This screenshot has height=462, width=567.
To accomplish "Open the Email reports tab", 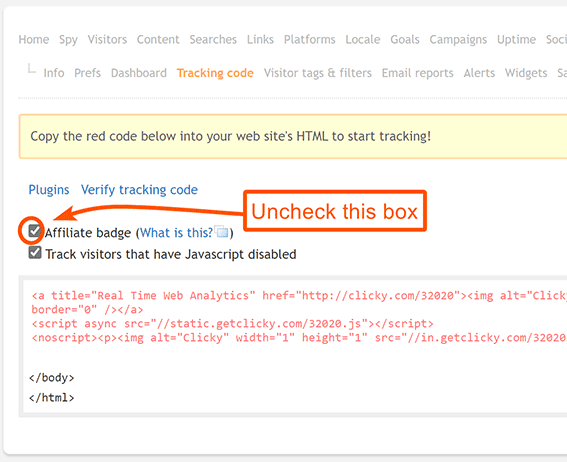I will (418, 73).
